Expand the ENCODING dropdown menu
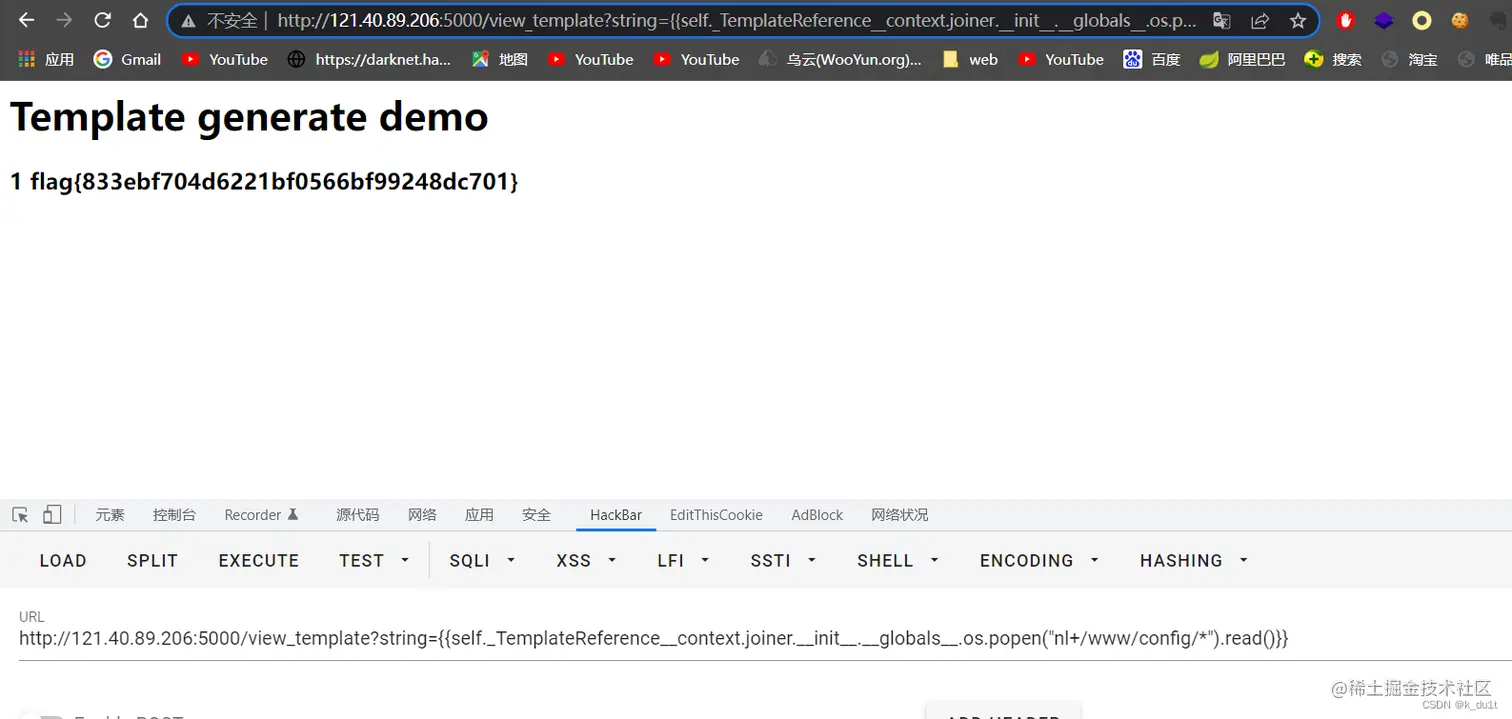Viewport: 1512px width, 719px height. [1039, 561]
